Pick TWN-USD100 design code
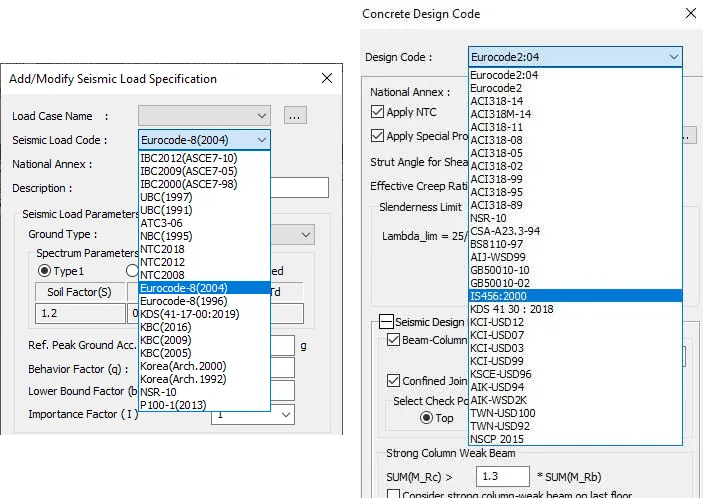Image resolution: width=703 pixels, height=498 pixels. [575, 413]
